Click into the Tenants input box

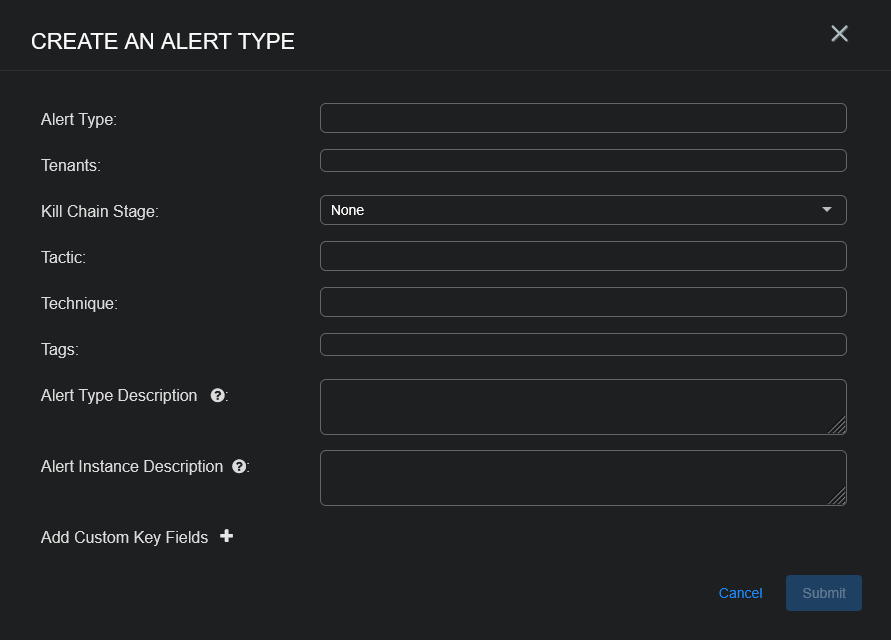[583, 161]
